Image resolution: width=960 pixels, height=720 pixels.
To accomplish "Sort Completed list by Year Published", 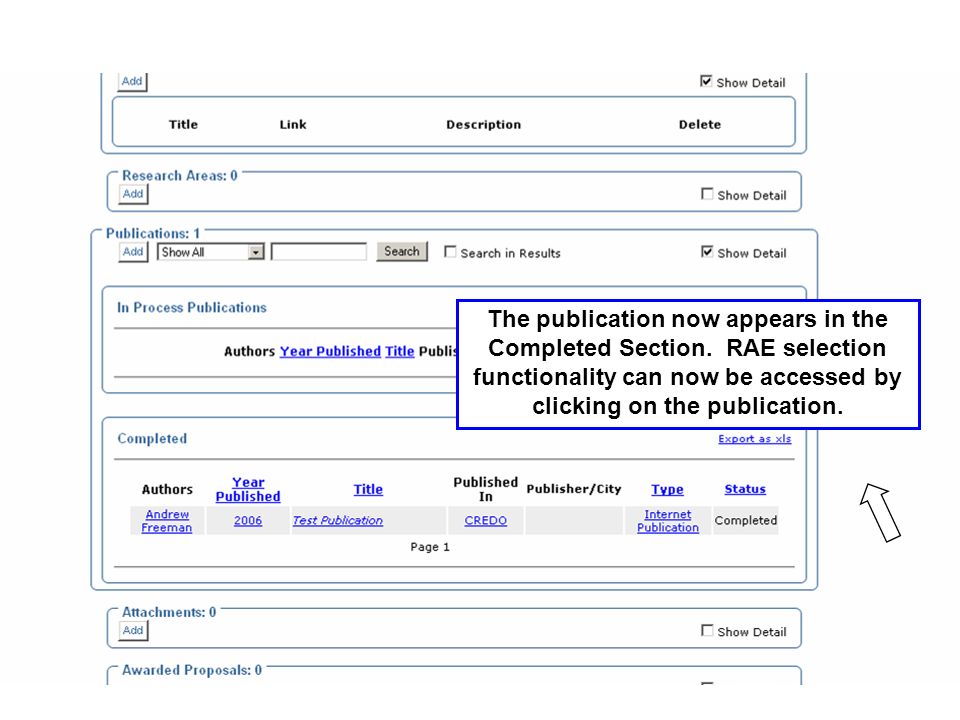I will pos(248,489).
